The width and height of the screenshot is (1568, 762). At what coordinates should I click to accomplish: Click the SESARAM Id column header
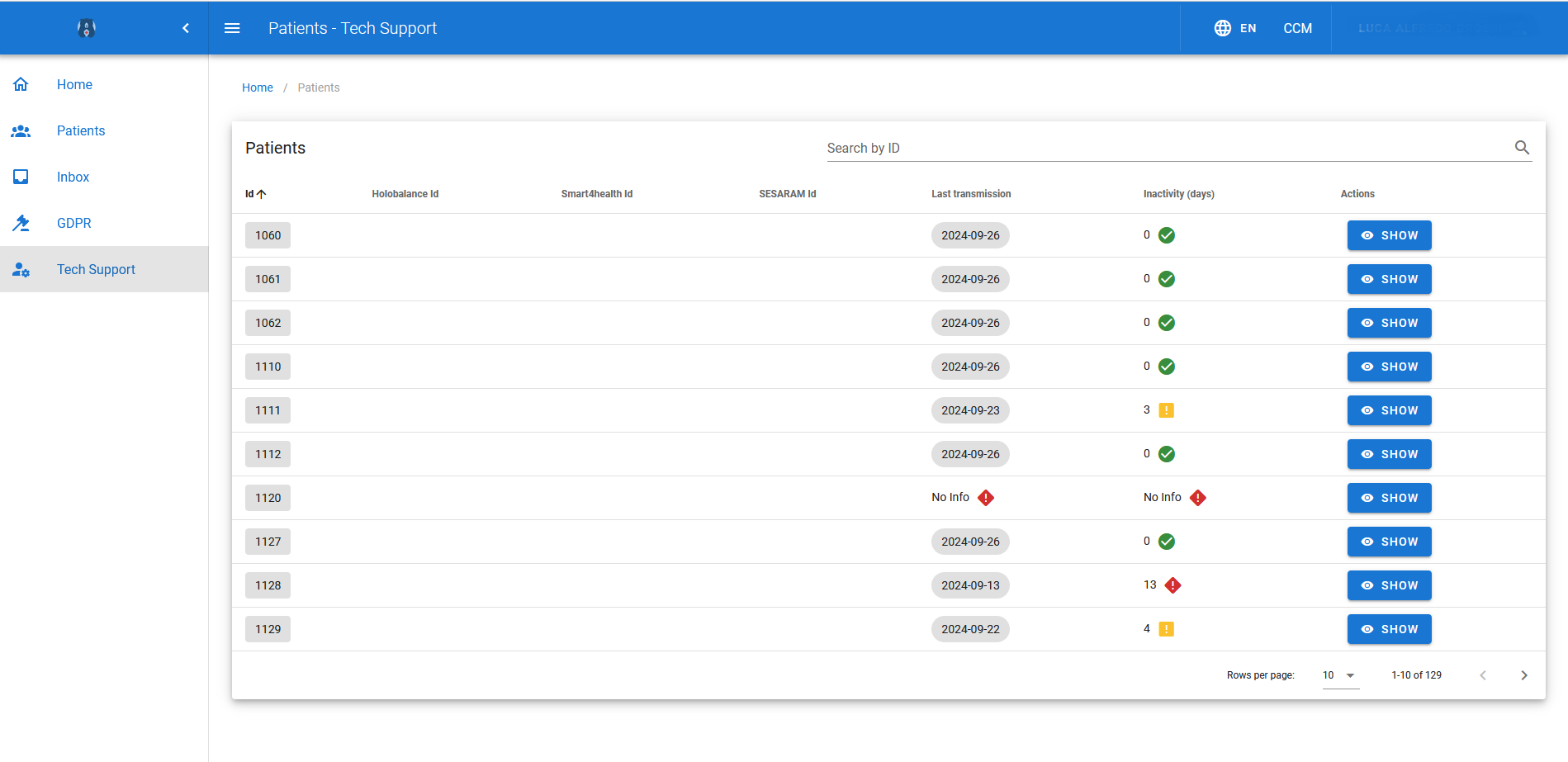coord(788,194)
